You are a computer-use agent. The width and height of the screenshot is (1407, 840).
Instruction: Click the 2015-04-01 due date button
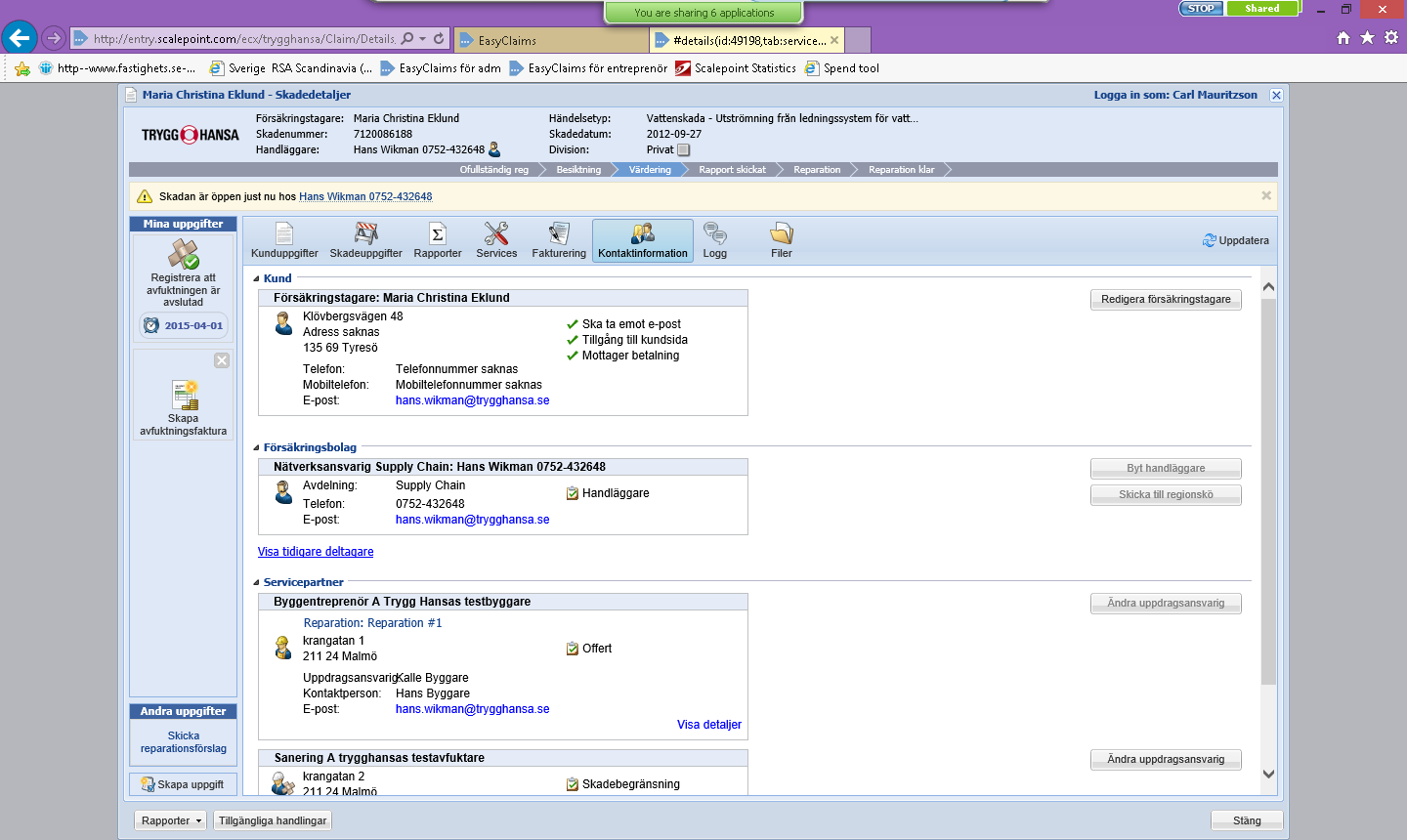click(x=184, y=325)
